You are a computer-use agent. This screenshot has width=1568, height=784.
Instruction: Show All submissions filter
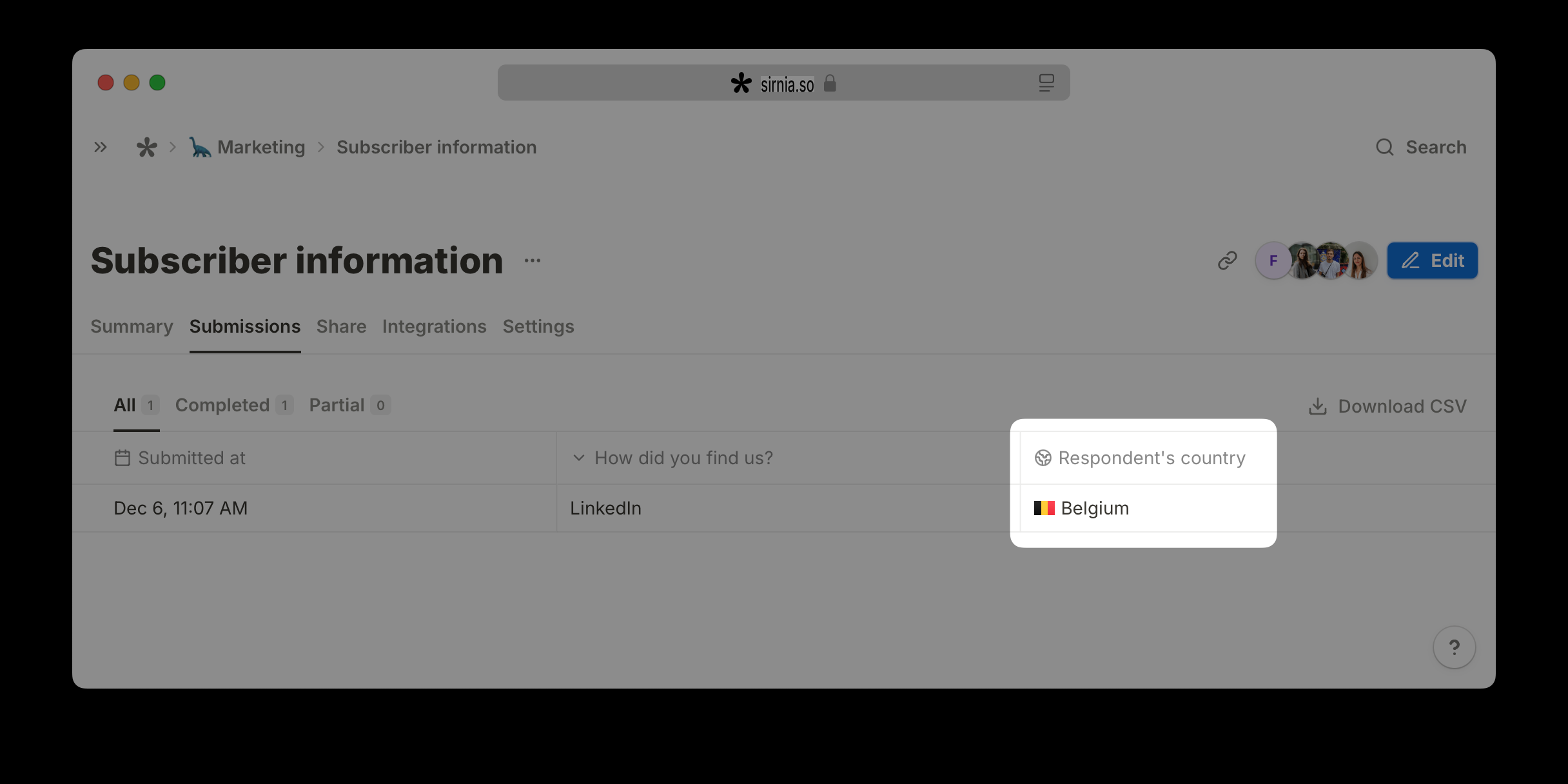click(136, 405)
